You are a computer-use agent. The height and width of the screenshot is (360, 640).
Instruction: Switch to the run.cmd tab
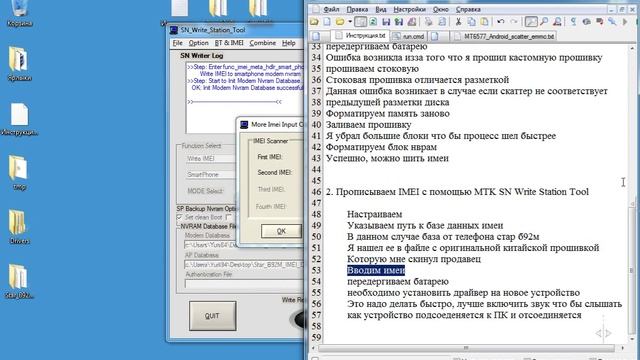click(409, 36)
